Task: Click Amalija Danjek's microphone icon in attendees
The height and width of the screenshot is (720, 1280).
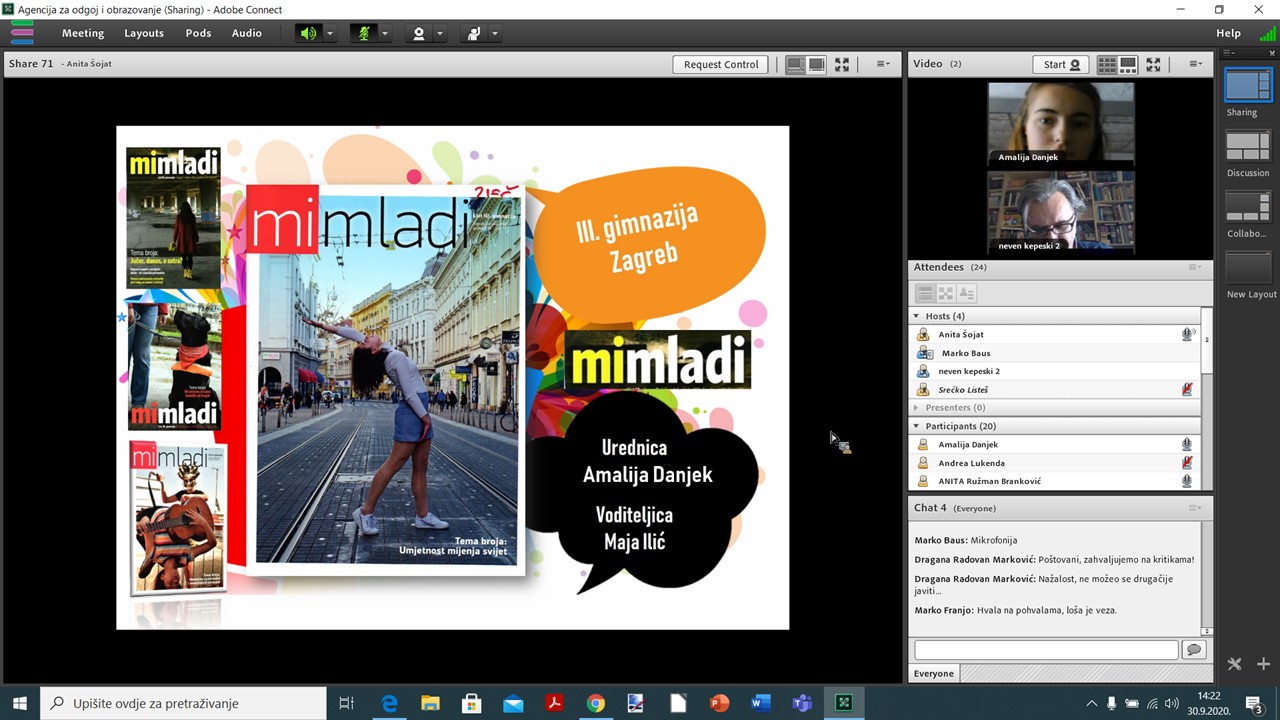Action: [1187, 445]
